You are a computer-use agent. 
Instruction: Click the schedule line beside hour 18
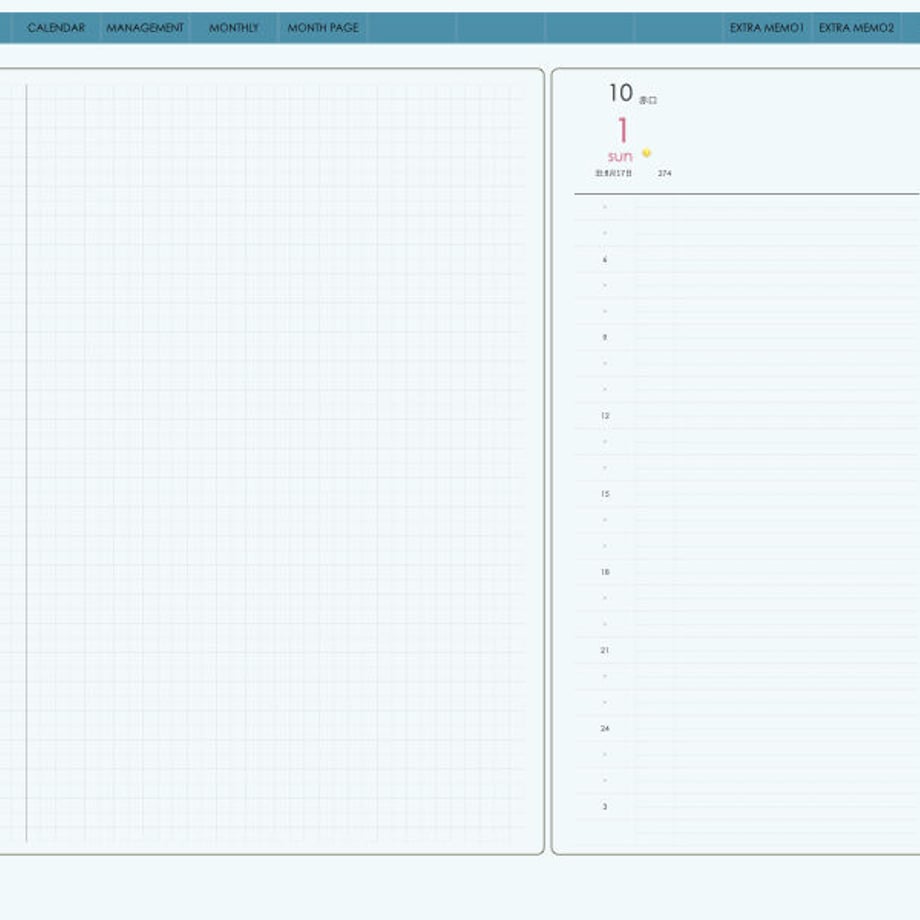point(777,572)
